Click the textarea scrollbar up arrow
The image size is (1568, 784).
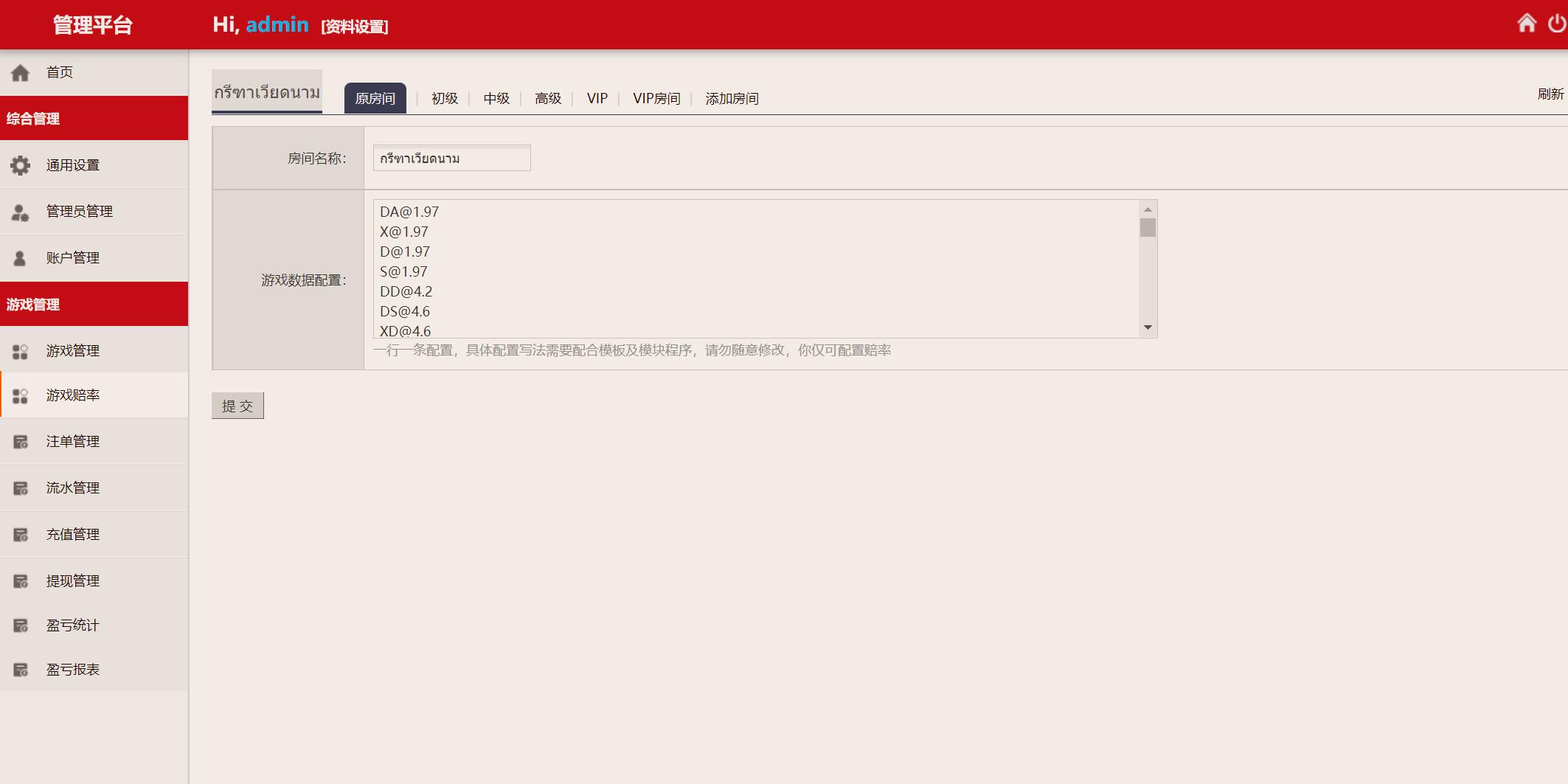tap(1148, 209)
